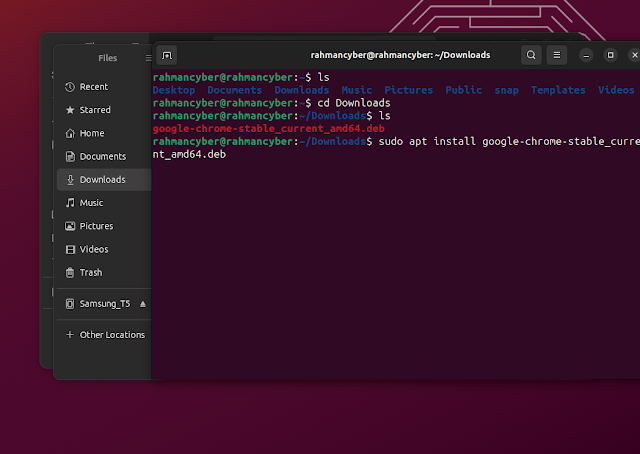Click Pictures in the terminal ls output
The height and width of the screenshot is (454, 640).
tap(409, 90)
